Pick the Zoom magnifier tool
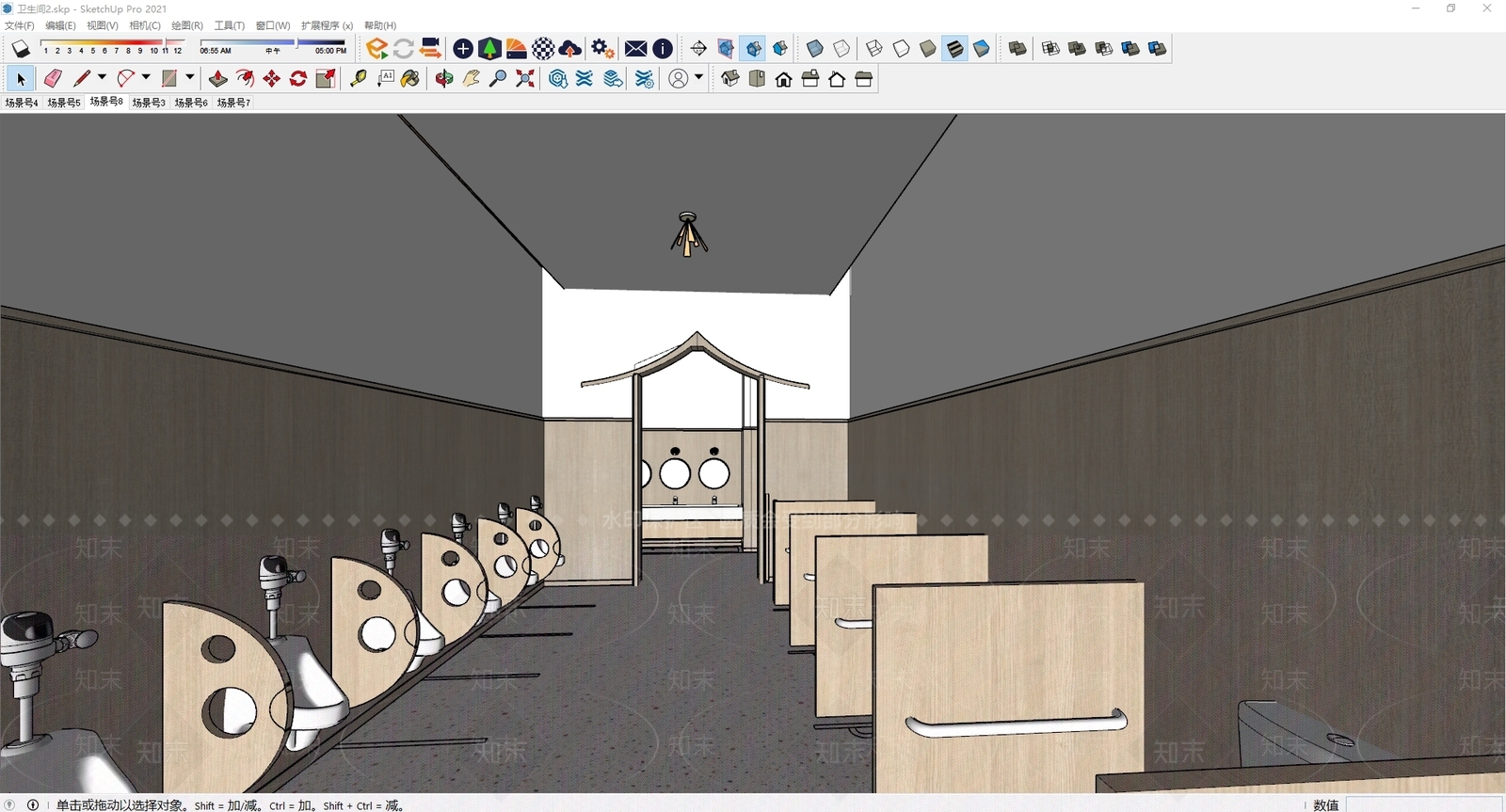The width and height of the screenshot is (1506, 812). 498,79
